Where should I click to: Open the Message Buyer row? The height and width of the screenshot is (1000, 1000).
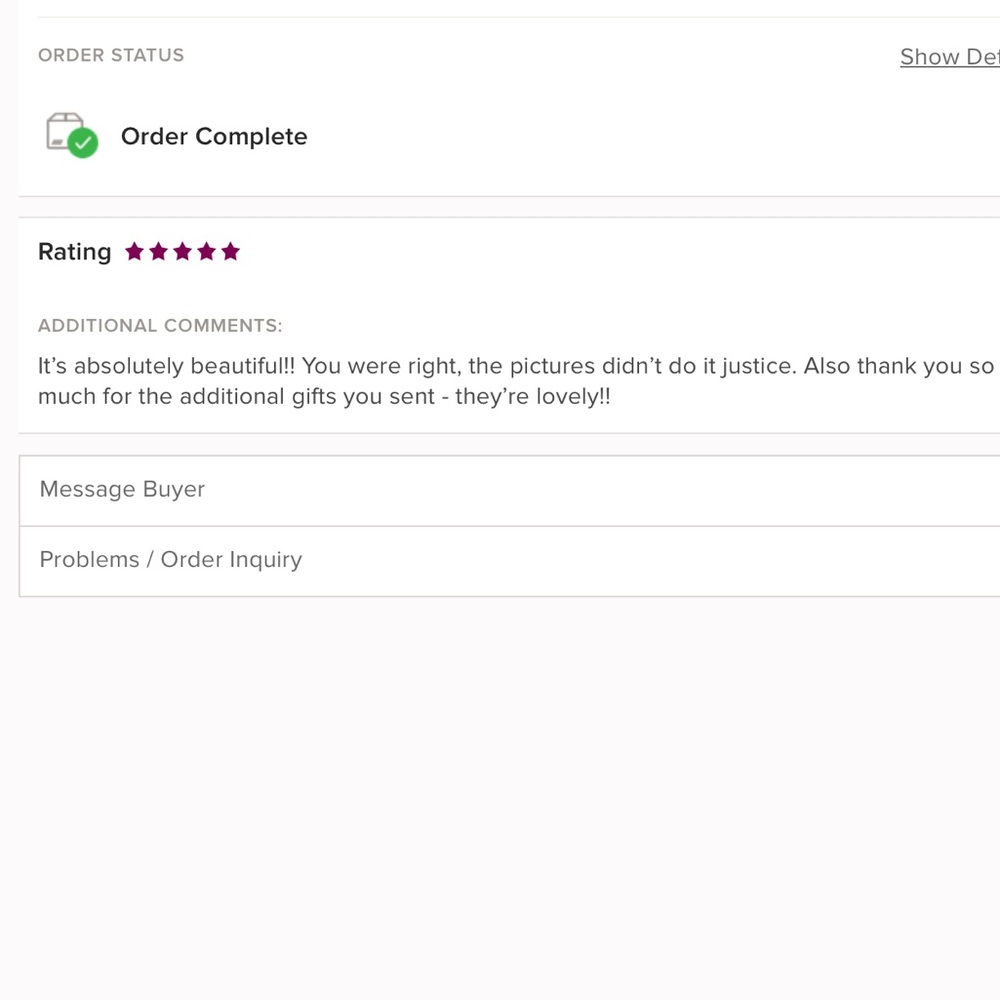click(x=510, y=490)
